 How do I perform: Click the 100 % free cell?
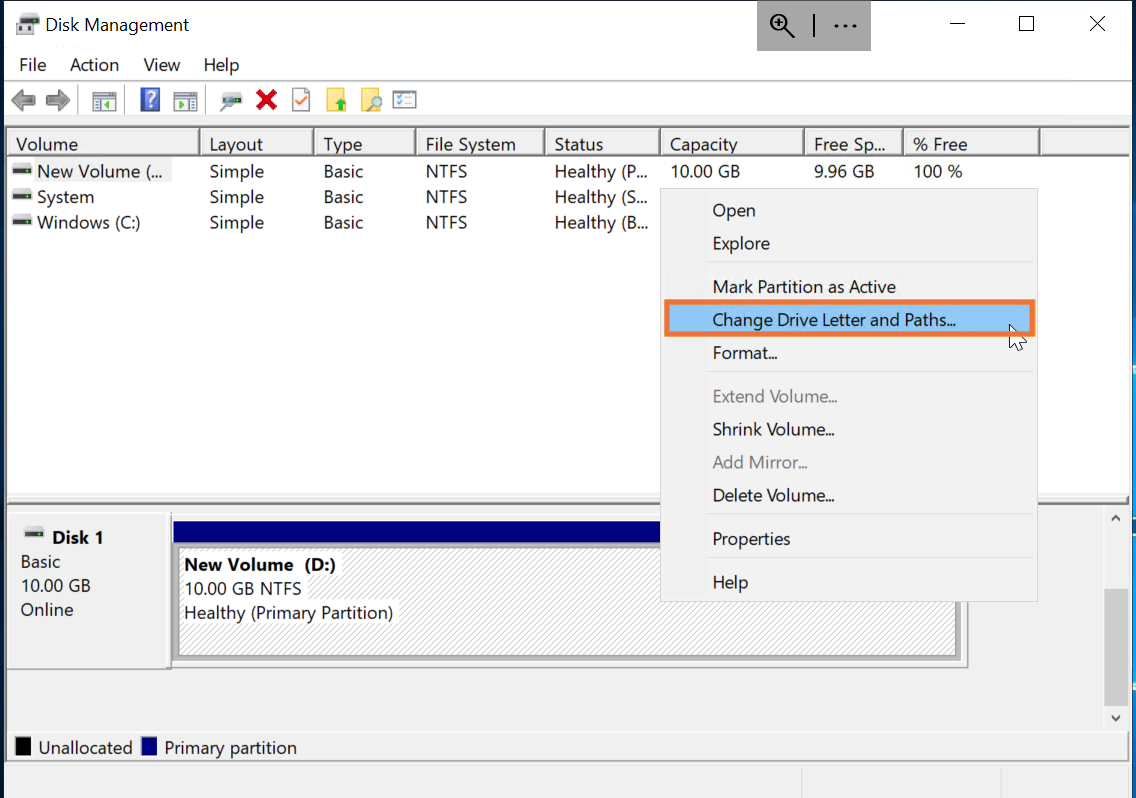[937, 172]
